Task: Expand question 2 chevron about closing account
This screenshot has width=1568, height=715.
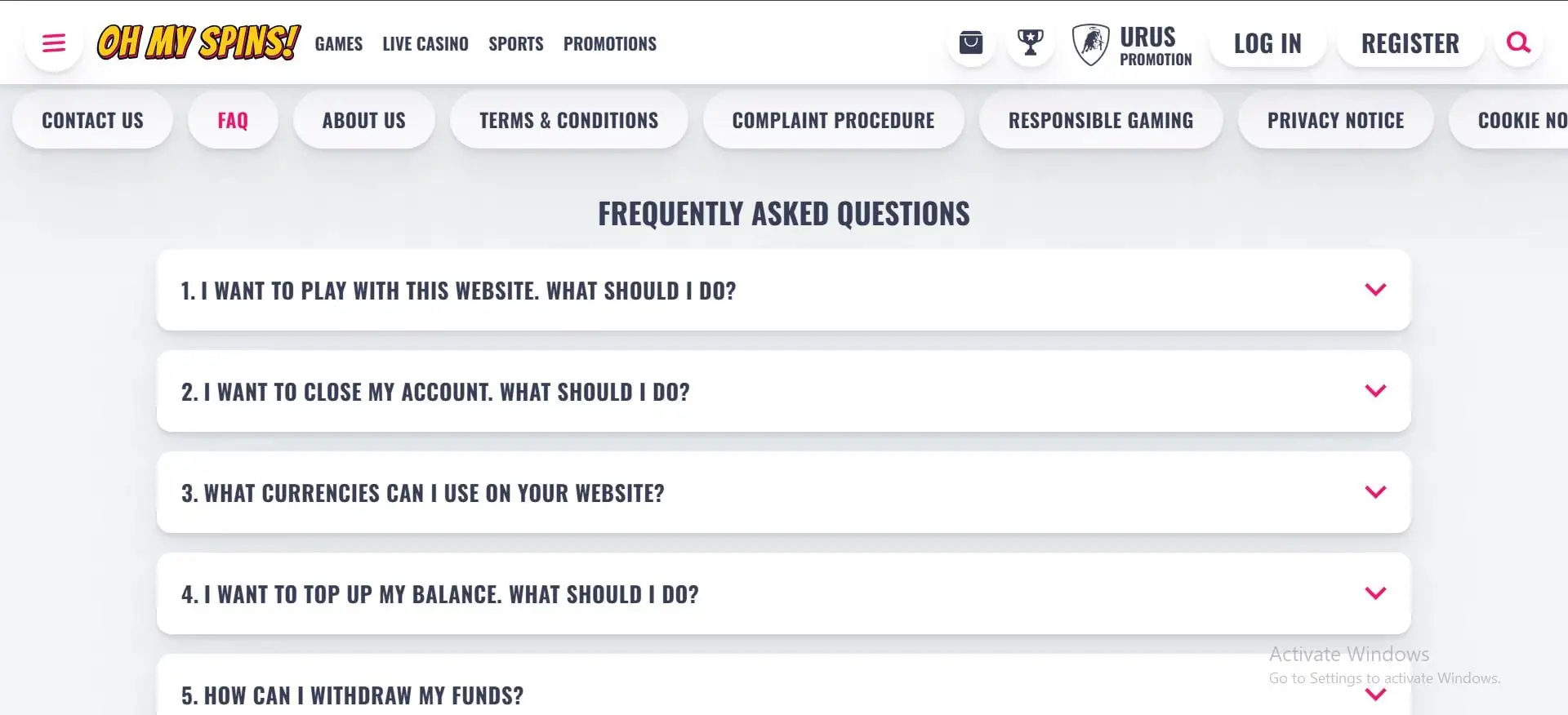Action: 1375,391
